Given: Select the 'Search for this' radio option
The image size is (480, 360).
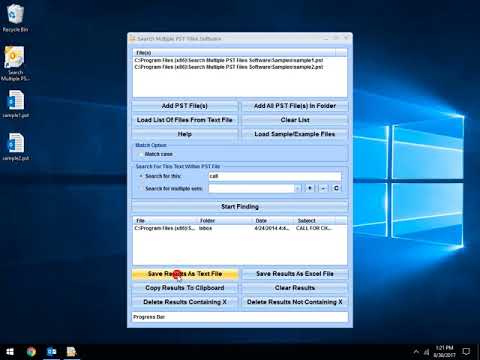Looking at the screenshot, I should coord(141,176).
